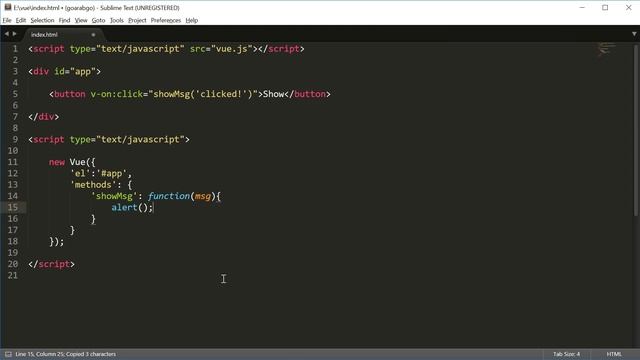The width and height of the screenshot is (640, 360).
Task: Click the Vue({ constructor text
Action: point(82,162)
